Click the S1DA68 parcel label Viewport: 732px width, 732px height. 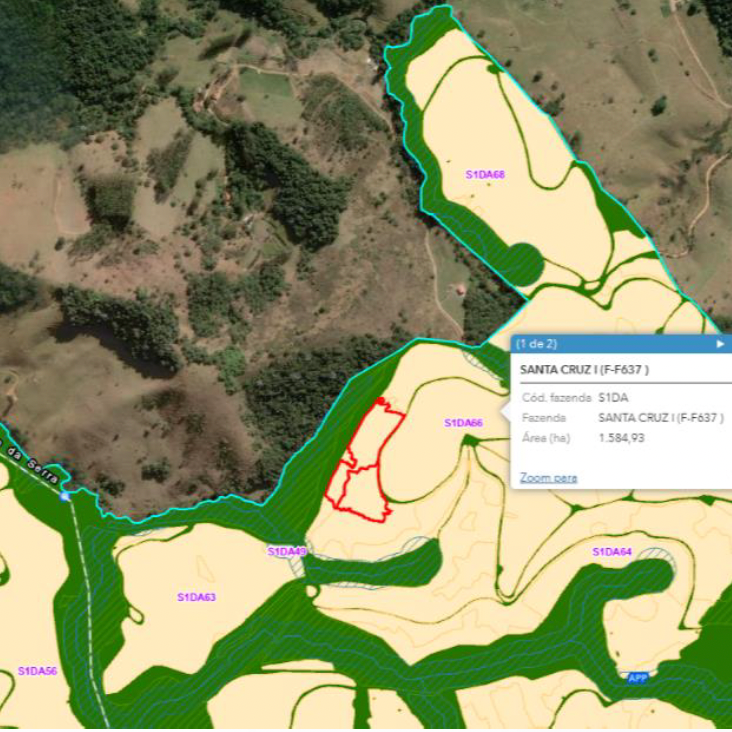pos(485,175)
